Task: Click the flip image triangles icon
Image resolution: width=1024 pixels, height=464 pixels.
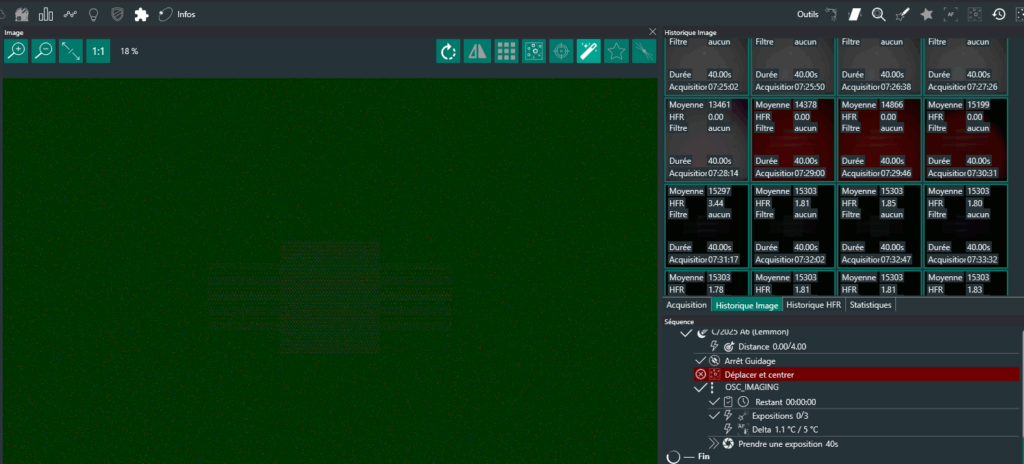Action: pyautogui.click(x=477, y=51)
